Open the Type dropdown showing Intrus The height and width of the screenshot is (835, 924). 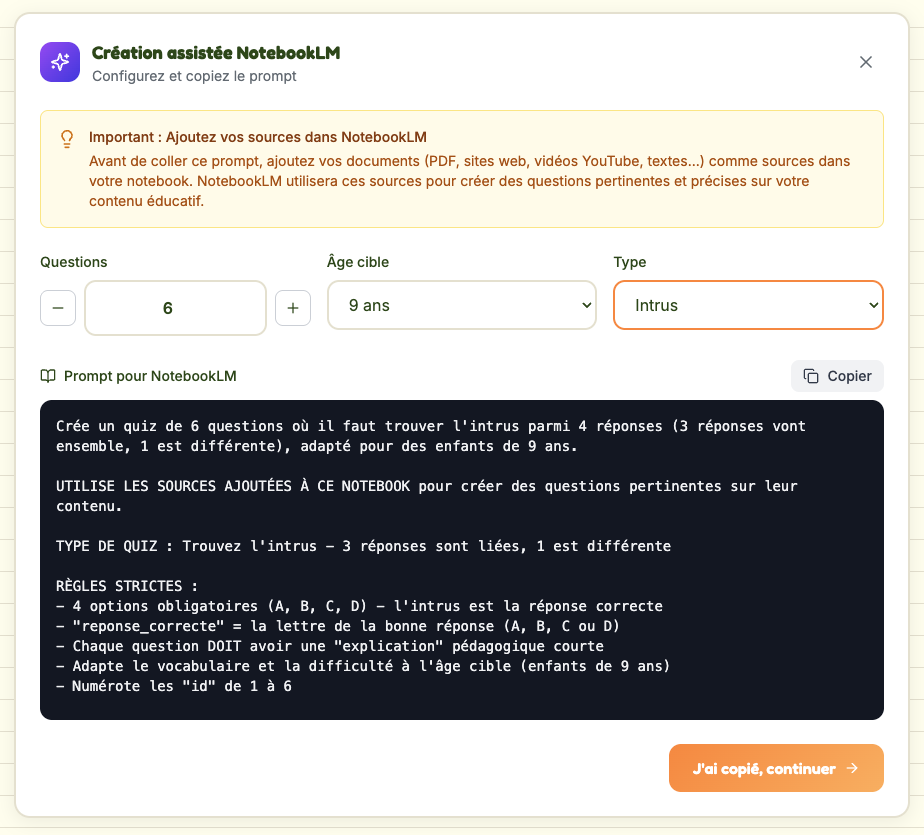coord(748,305)
